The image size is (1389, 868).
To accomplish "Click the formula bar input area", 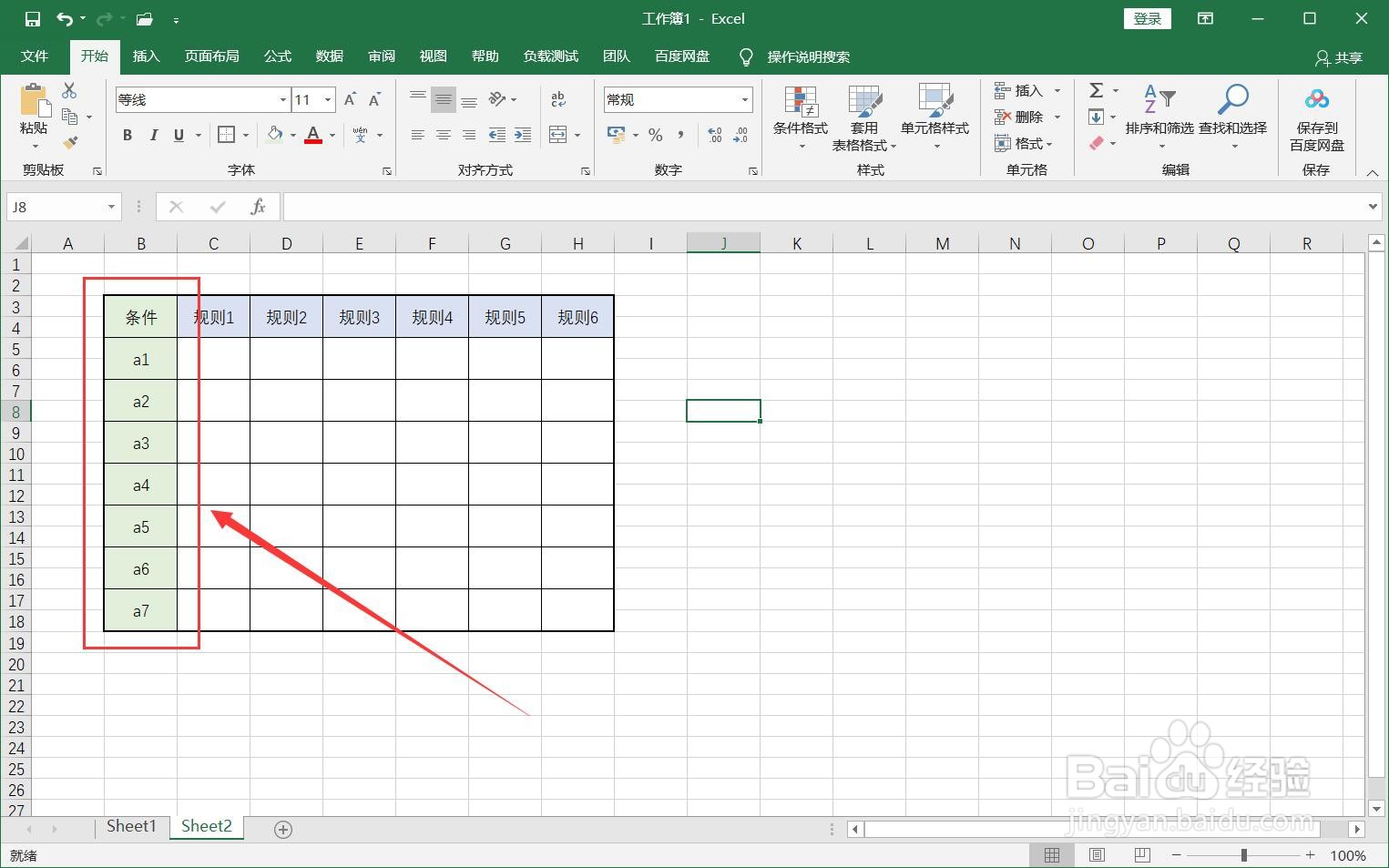I will (x=824, y=207).
